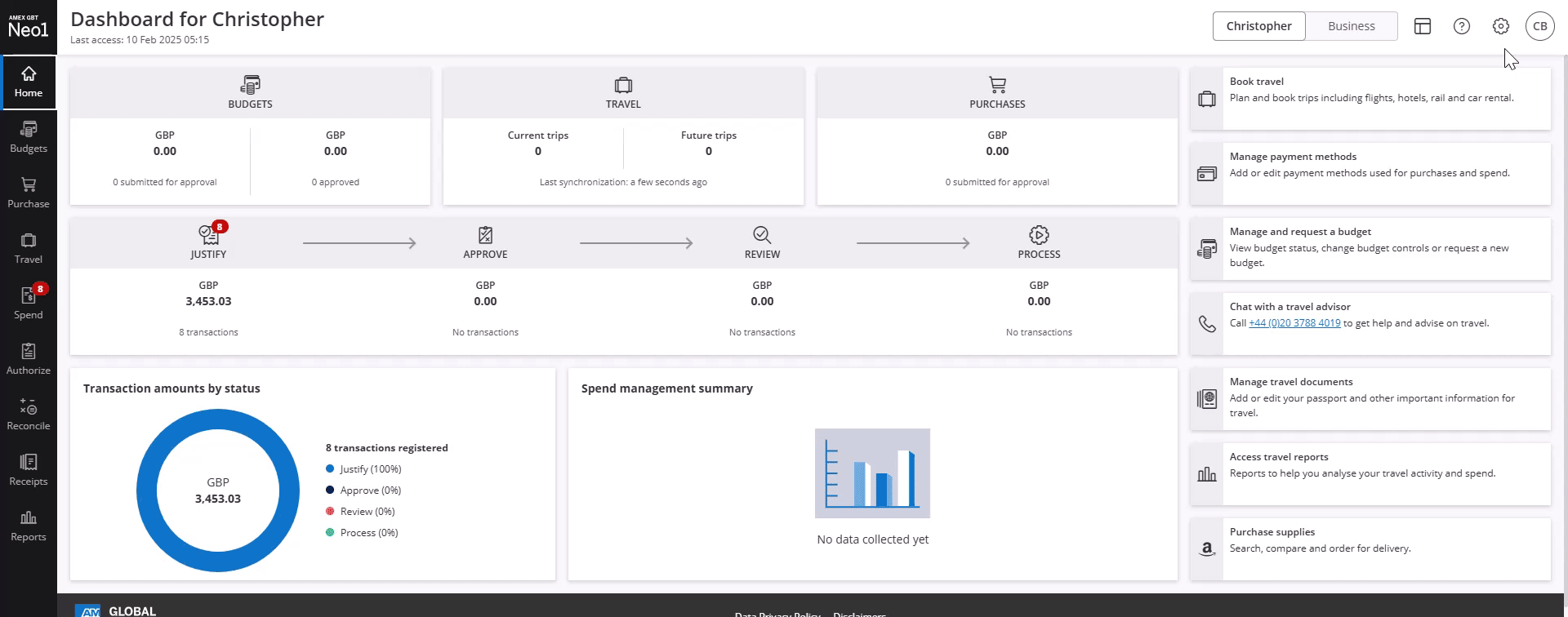Open Reconcile in the sidebar
This screenshot has width=1568, height=617.
(x=29, y=415)
